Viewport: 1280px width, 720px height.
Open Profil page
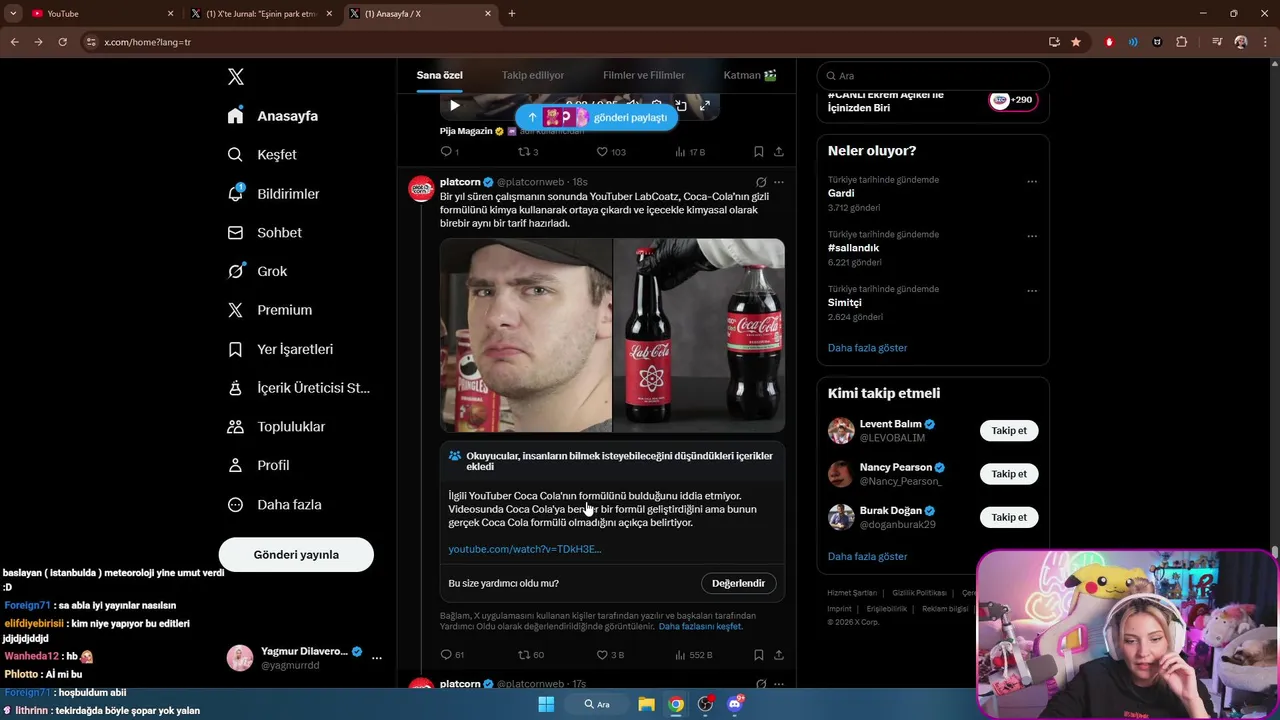click(258, 466)
